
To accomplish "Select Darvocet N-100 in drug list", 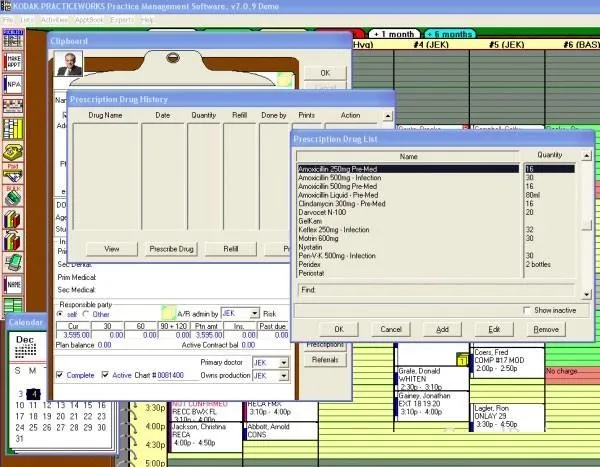I will pos(408,212).
